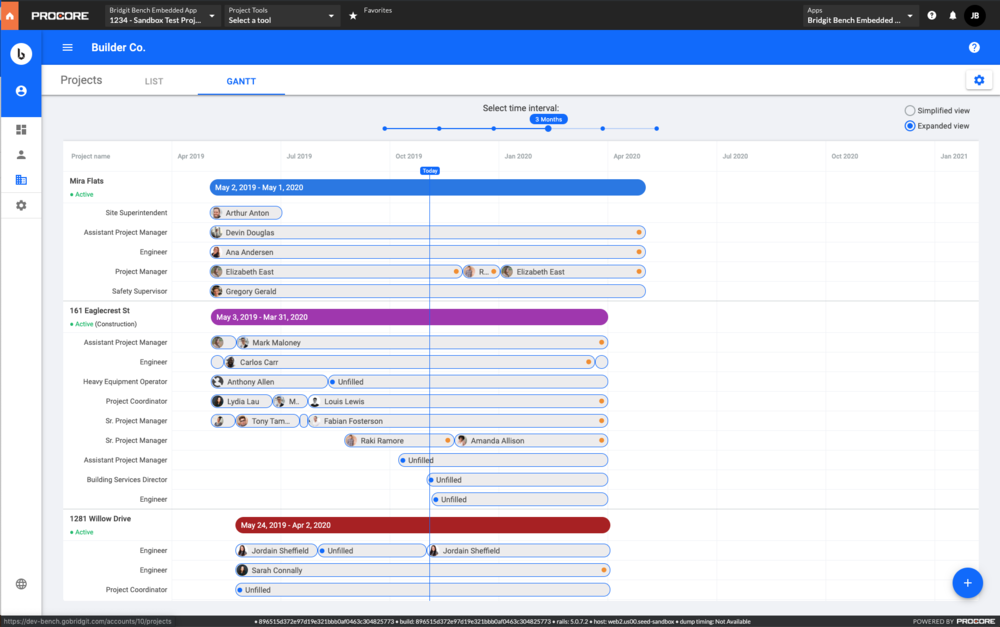The height and width of the screenshot is (627, 1000).
Task: Click the Mira Flats May 2, 2019 - May 1, 2020 bar
Action: pyautogui.click(x=427, y=188)
